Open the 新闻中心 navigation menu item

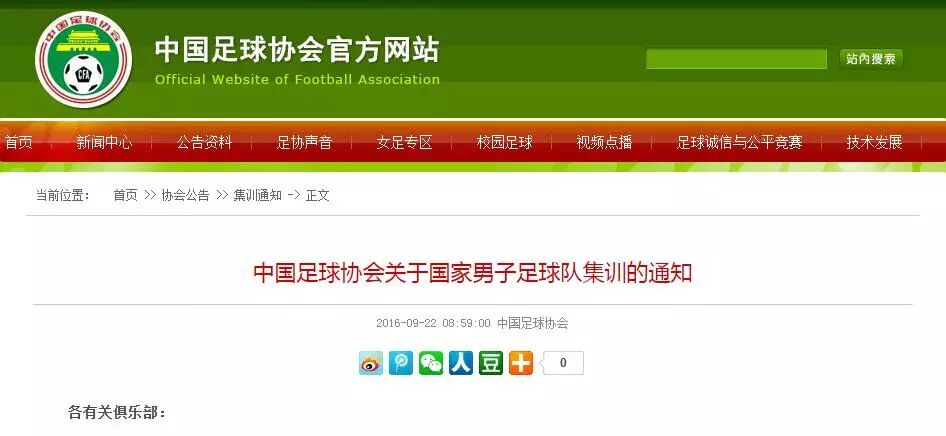pos(104,142)
